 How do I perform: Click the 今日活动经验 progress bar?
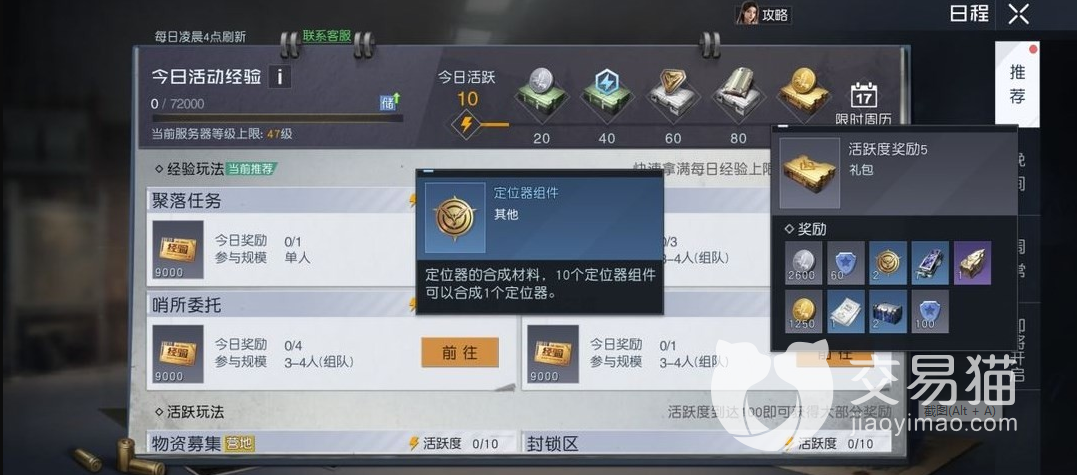coord(277,117)
